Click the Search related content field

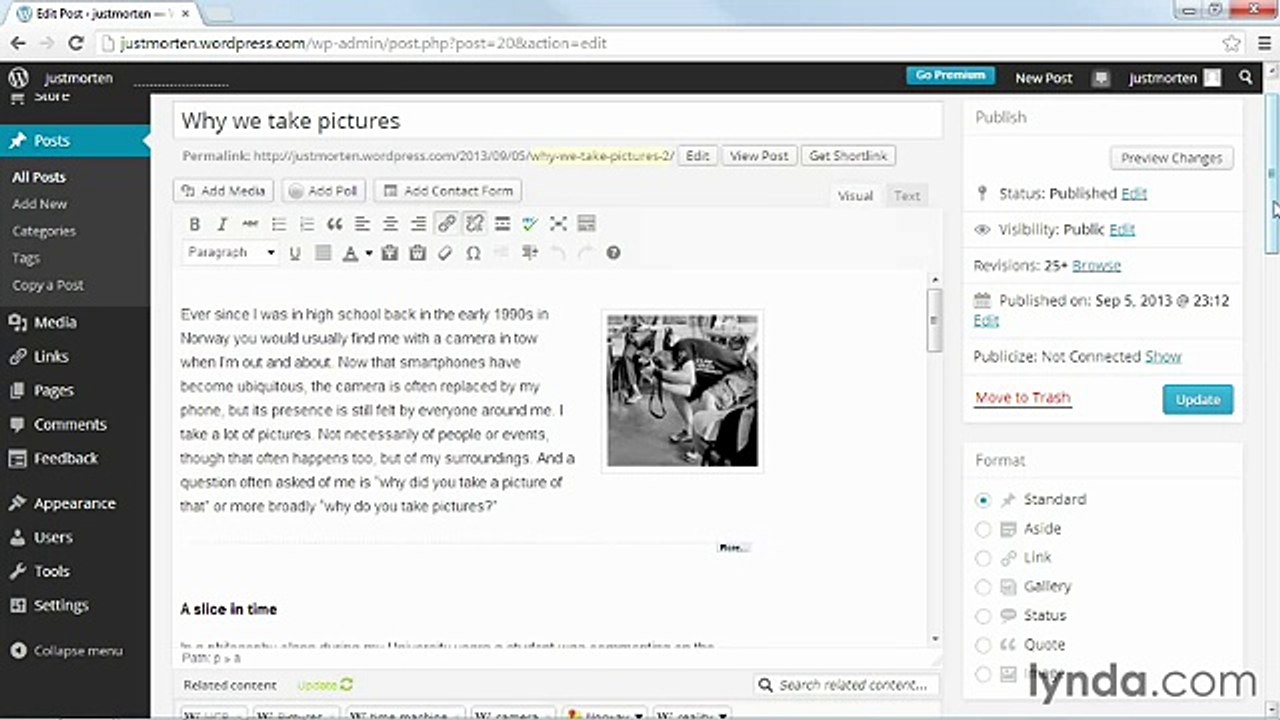tap(847, 685)
